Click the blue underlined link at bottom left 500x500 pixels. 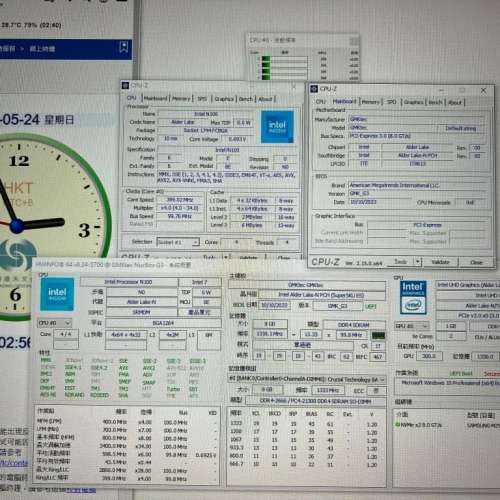coord(81,490)
